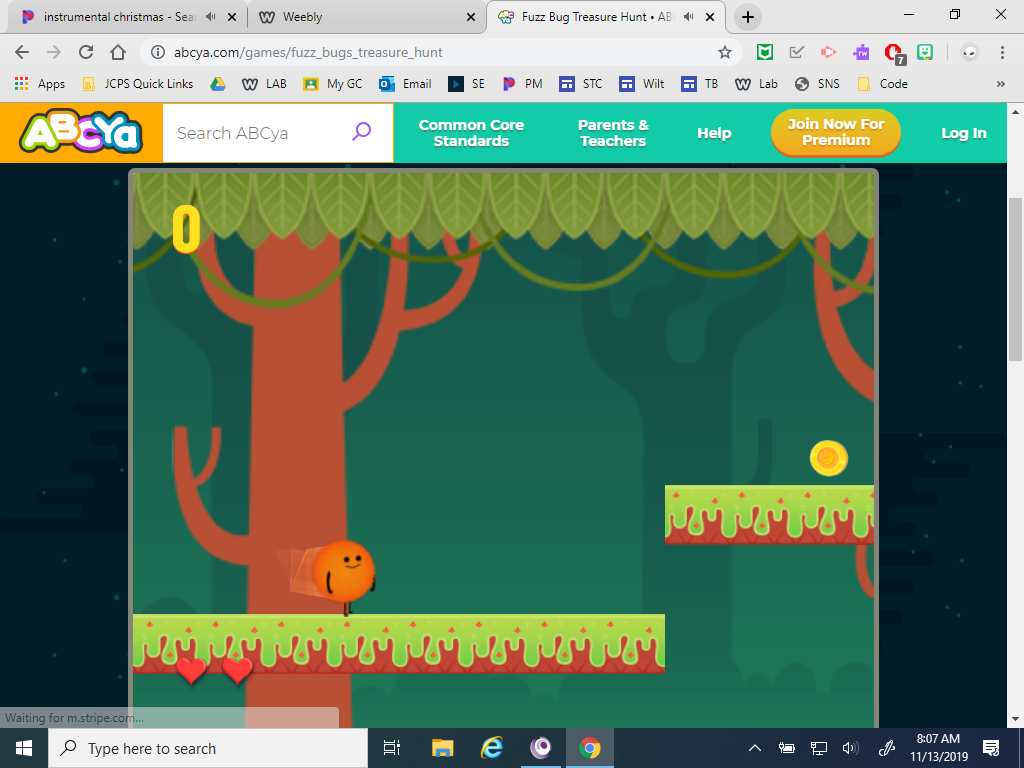Bookmark this page with the star icon
1024x768 pixels.
tap(725, 52)
